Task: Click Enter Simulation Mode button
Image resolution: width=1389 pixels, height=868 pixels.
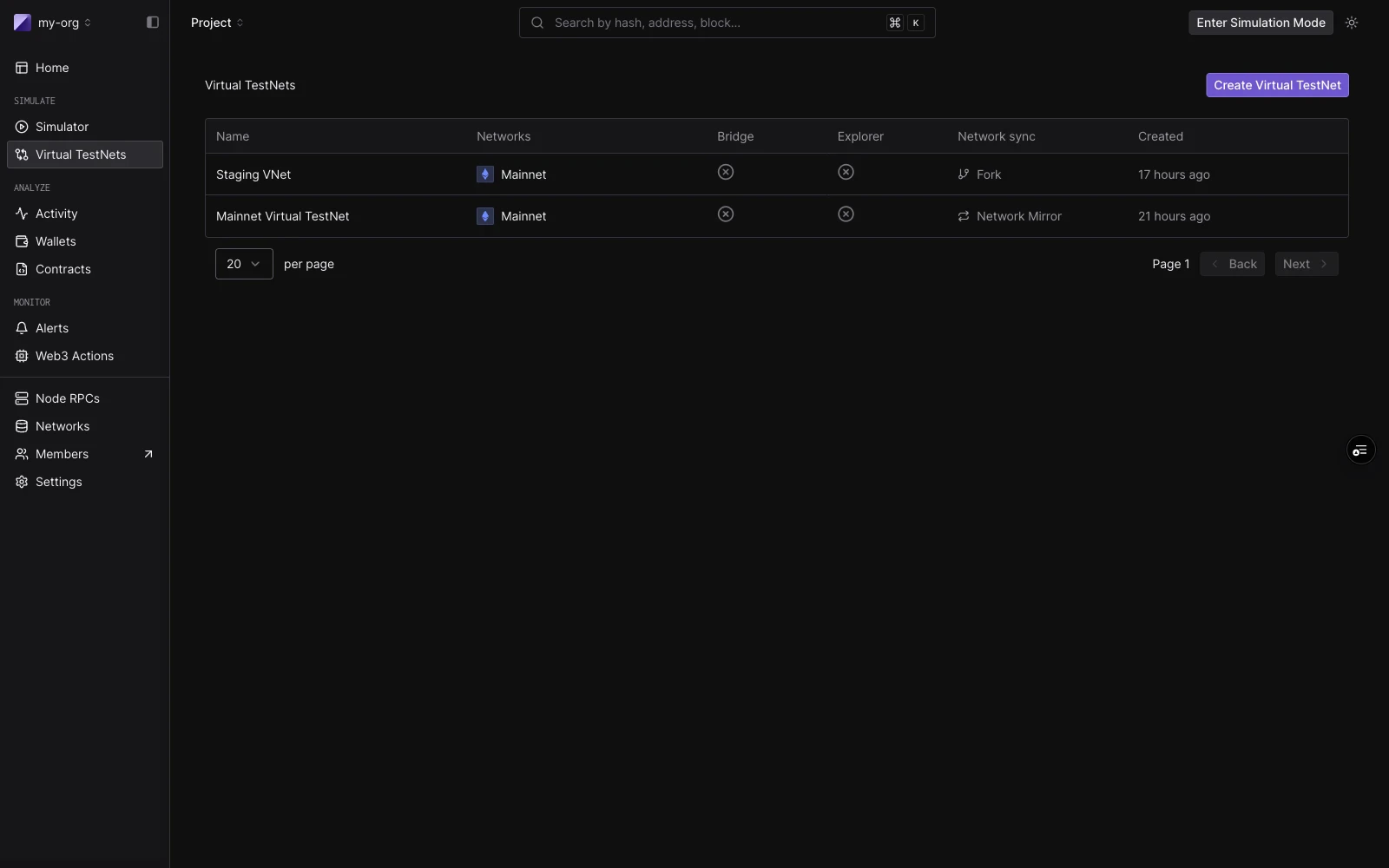Action: 1261,23
